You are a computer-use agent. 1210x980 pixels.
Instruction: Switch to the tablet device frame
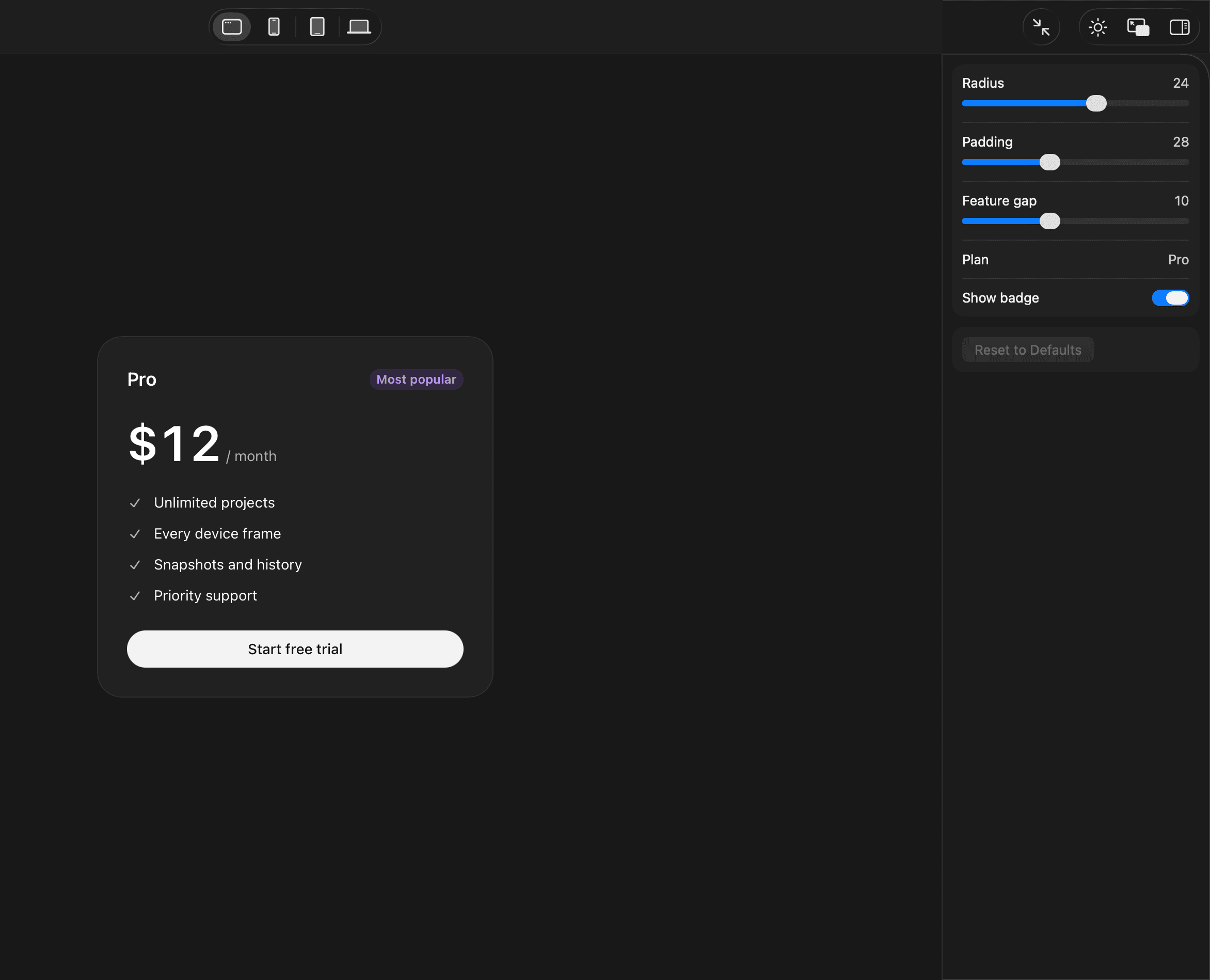(x=317, y=26)
